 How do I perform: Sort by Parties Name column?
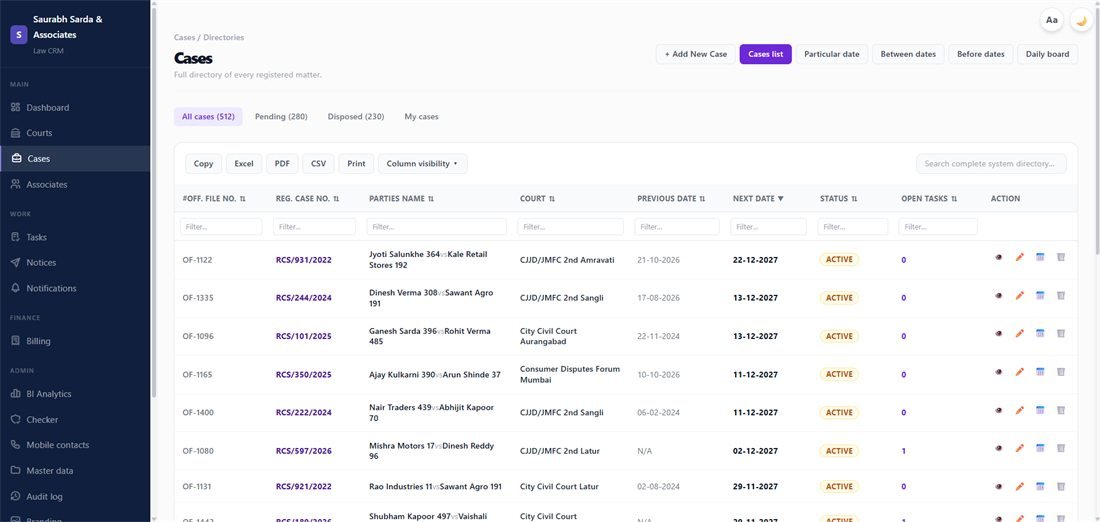click(x=401, y=199)
